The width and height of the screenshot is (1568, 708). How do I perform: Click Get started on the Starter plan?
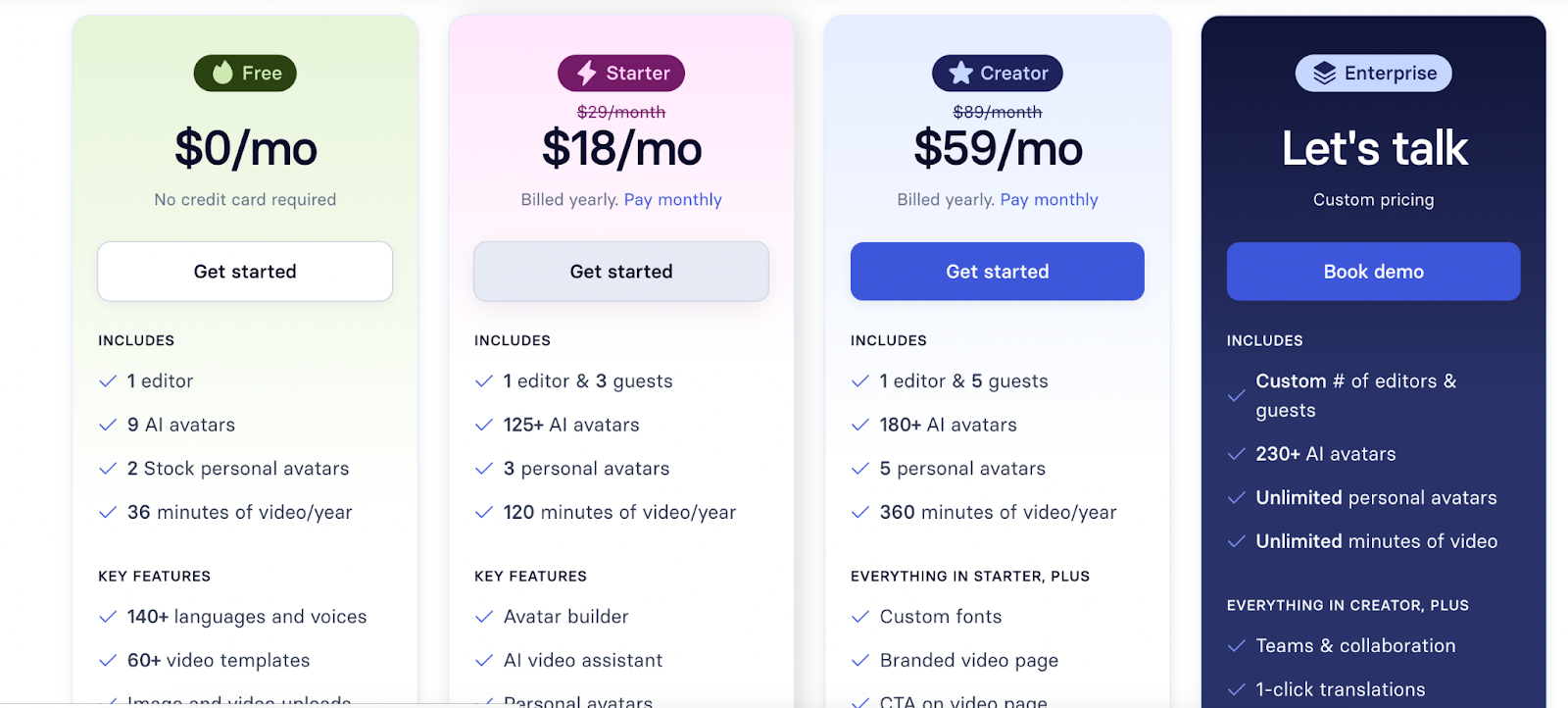pos(621,272)
